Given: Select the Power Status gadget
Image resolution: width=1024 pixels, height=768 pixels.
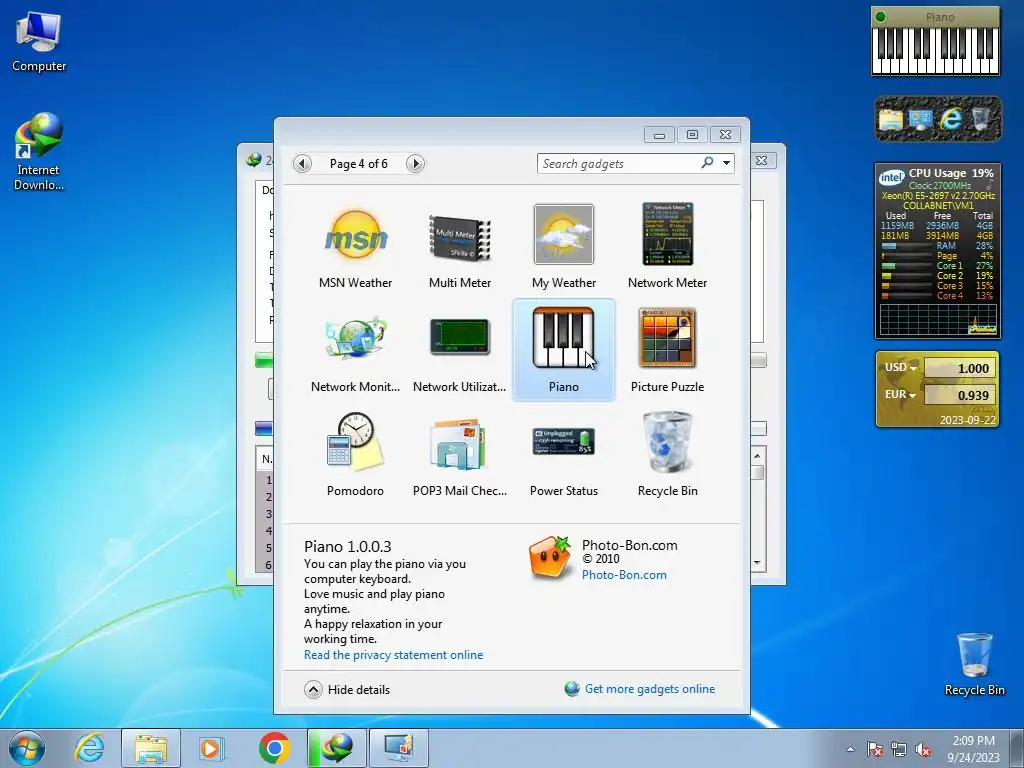Looking at the screenshot, I should coord(564,455).
